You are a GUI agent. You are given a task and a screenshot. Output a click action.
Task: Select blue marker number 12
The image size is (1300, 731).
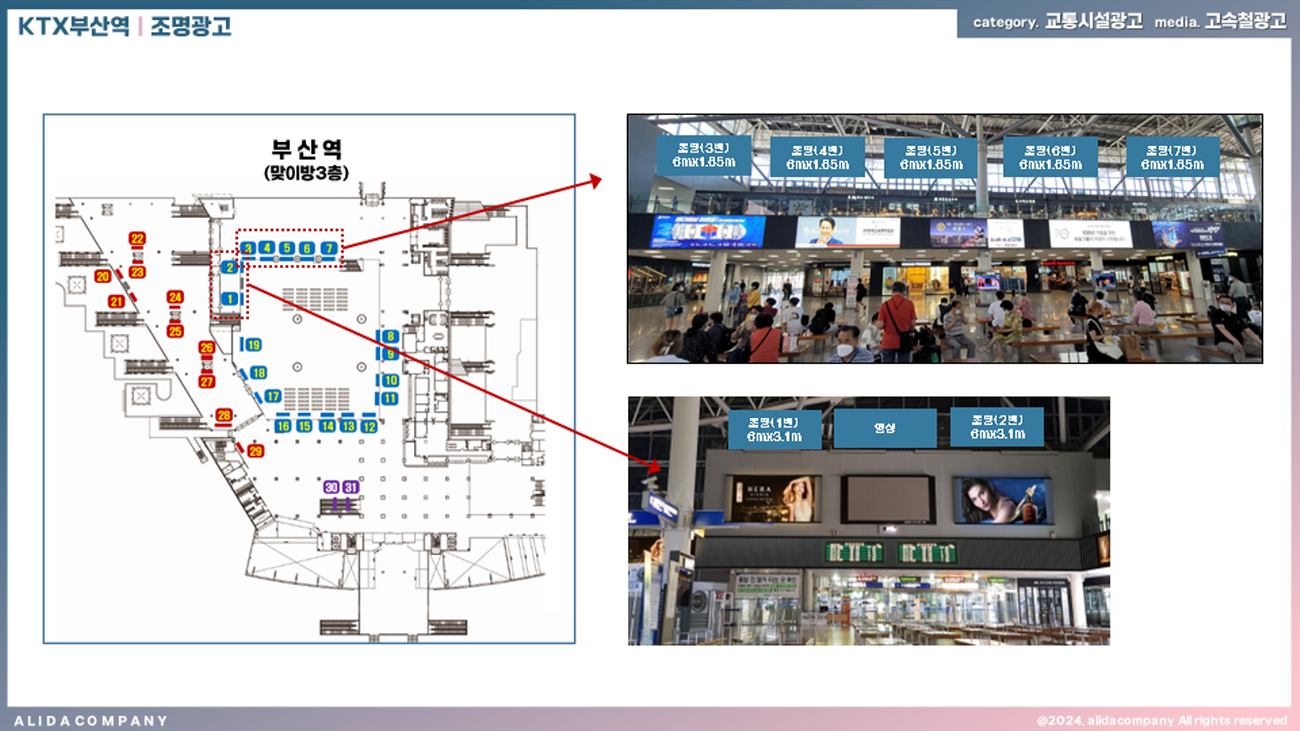coord(369,426)
